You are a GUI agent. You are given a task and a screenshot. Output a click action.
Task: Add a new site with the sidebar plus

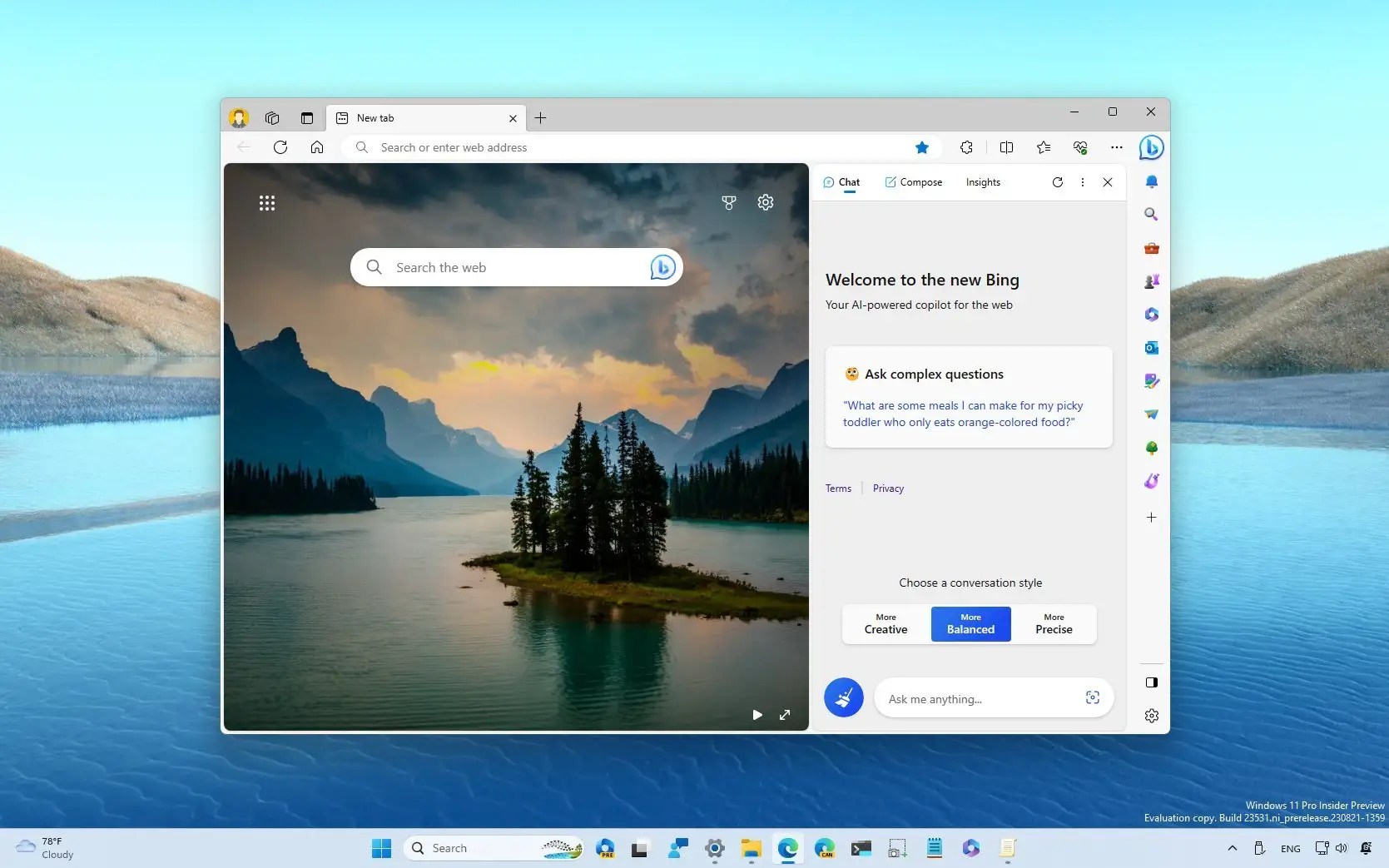click(1151, 517)
